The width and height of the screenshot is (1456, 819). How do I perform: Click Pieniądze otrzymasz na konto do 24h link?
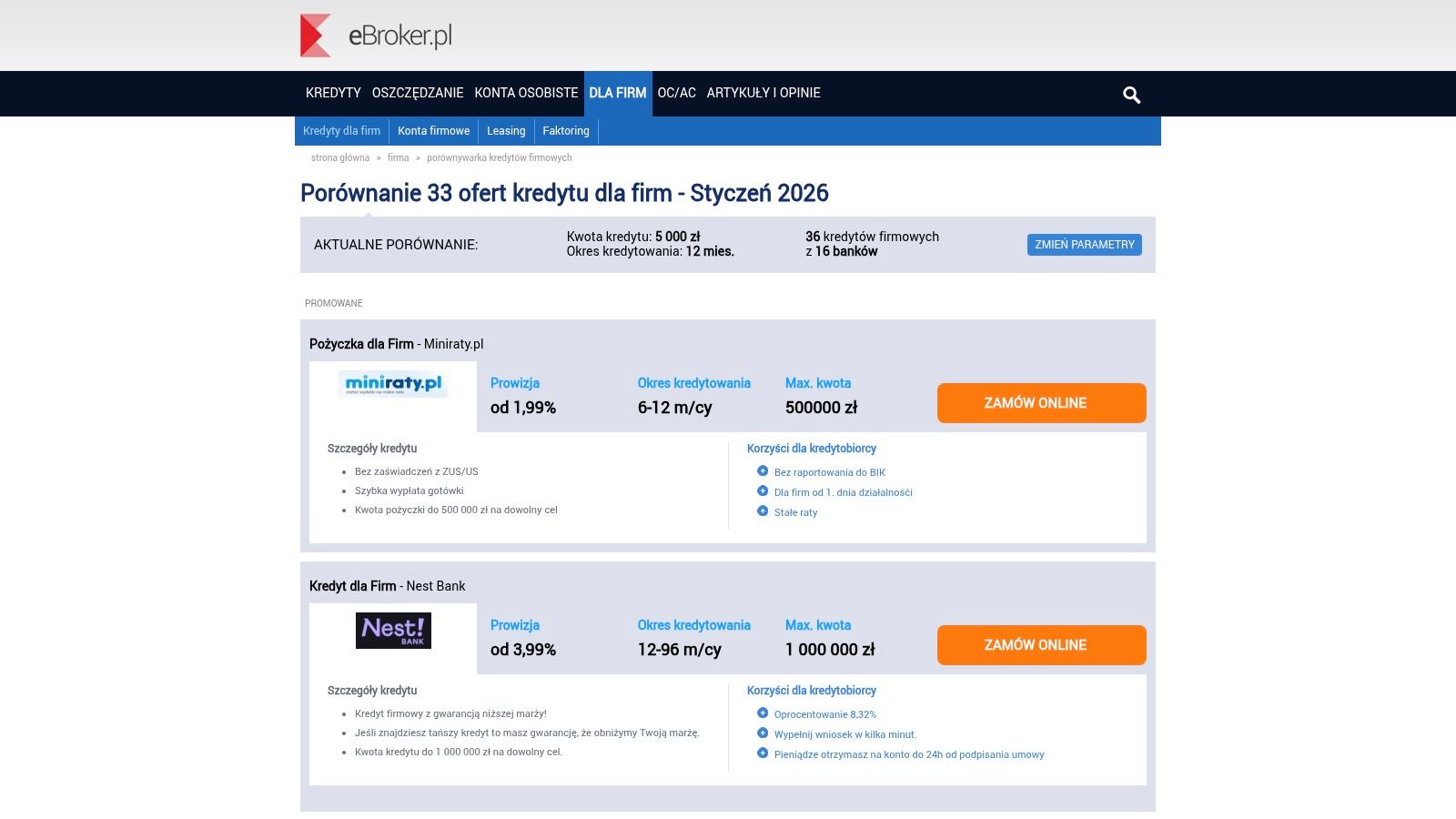coord(909,754)
